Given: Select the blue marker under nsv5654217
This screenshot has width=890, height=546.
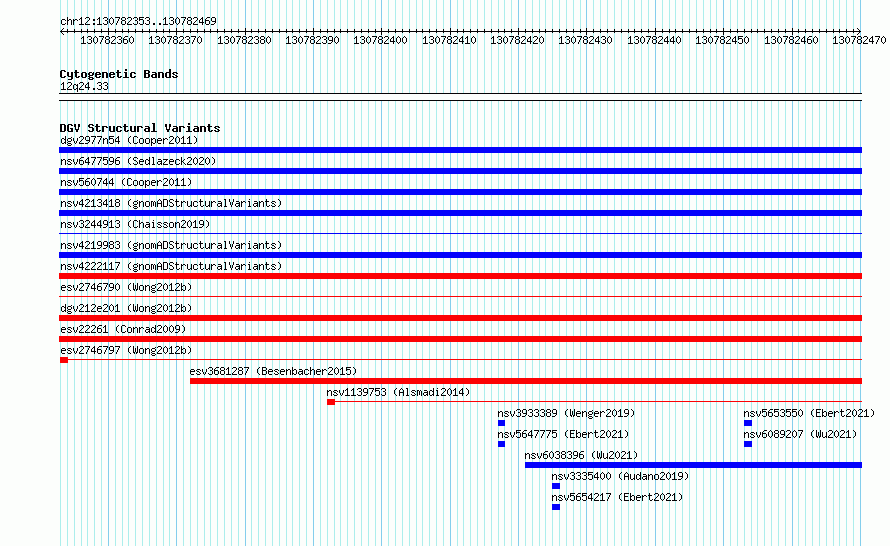Looking at the screenshot, I should point(556,507).
